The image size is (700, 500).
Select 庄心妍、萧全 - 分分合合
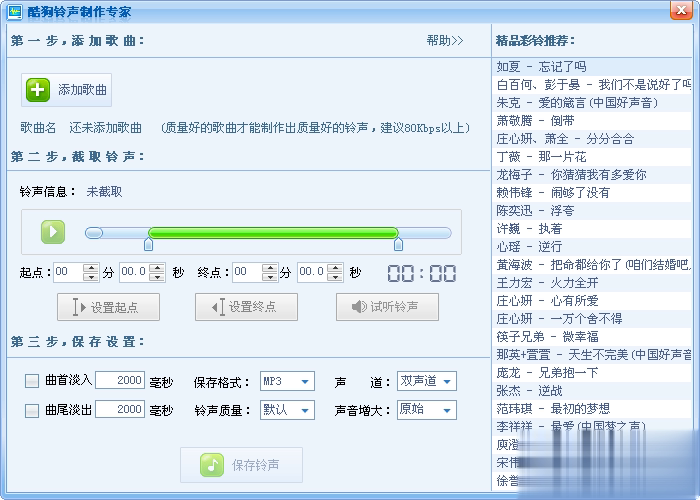[592, 139]
